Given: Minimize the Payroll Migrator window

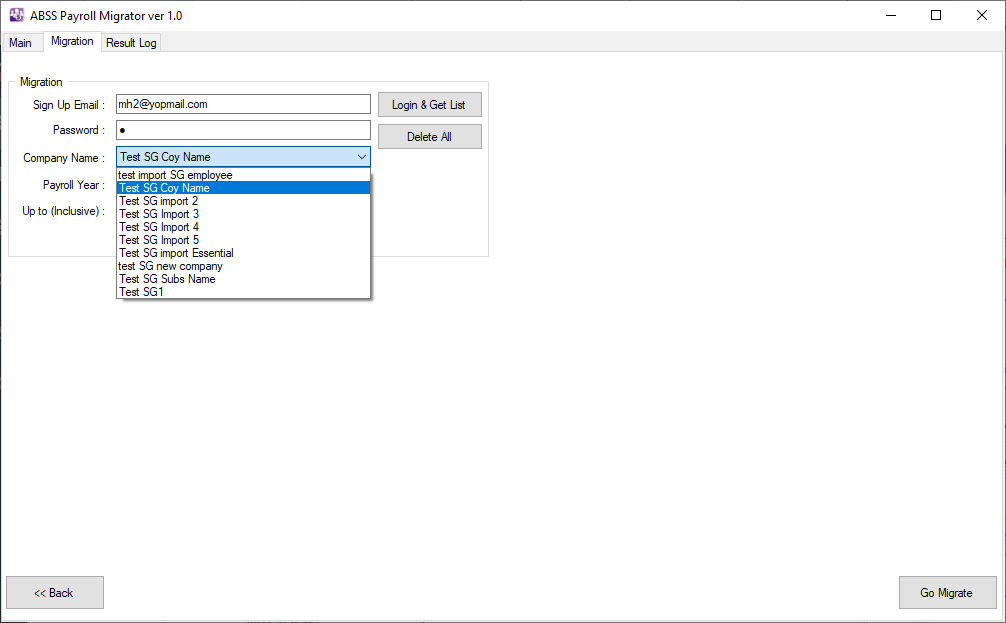Looking at the screenshot, I should 891,15.
